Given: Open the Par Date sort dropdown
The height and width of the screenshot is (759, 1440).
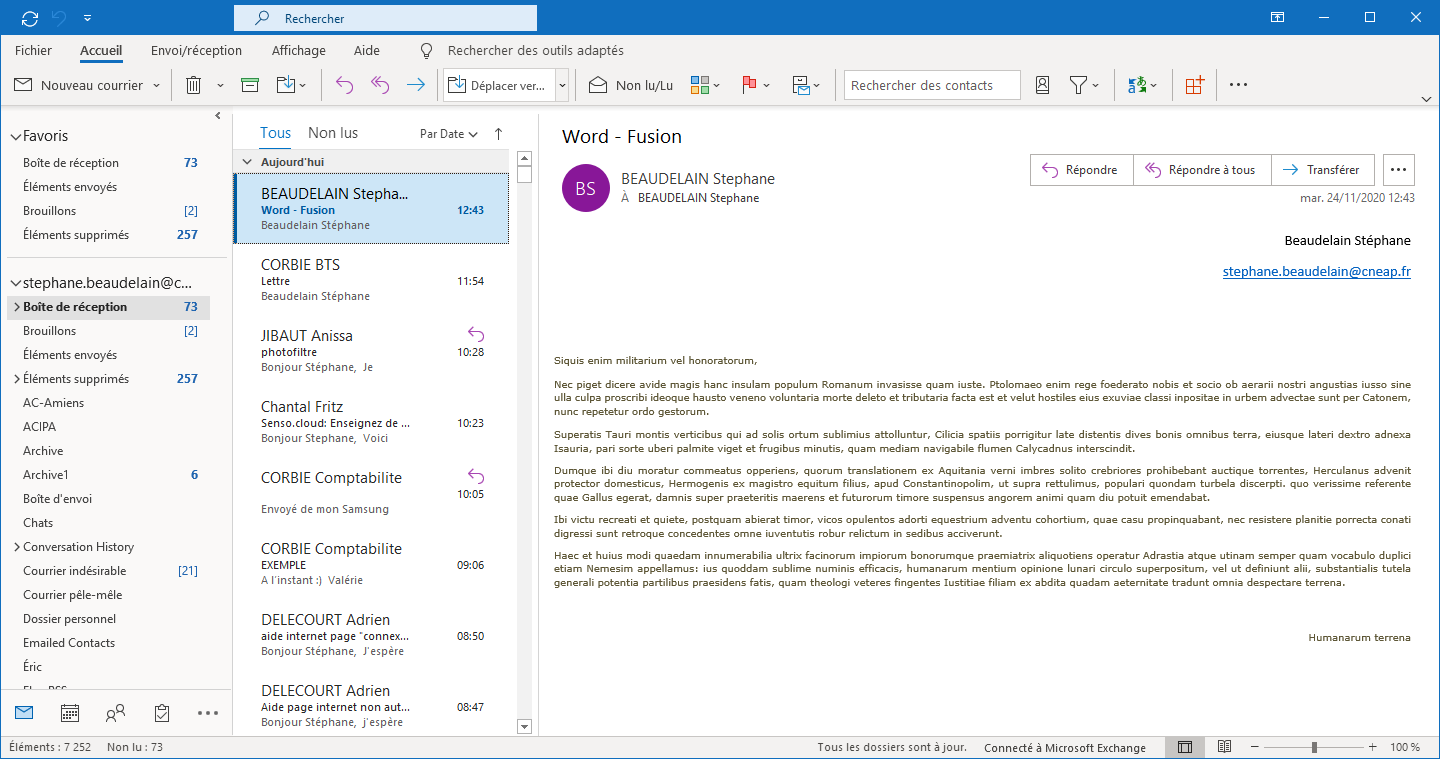Looking at the screenshot, I should coord(448,134).
